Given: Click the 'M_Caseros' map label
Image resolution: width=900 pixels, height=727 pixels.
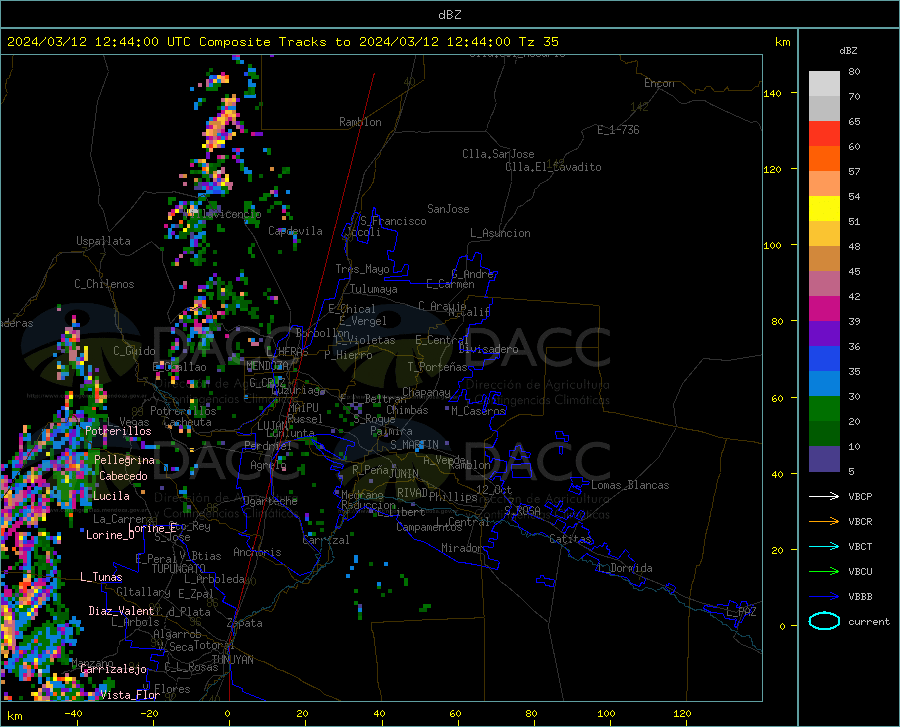Looking at the screenshot, I should click(478, 411).
